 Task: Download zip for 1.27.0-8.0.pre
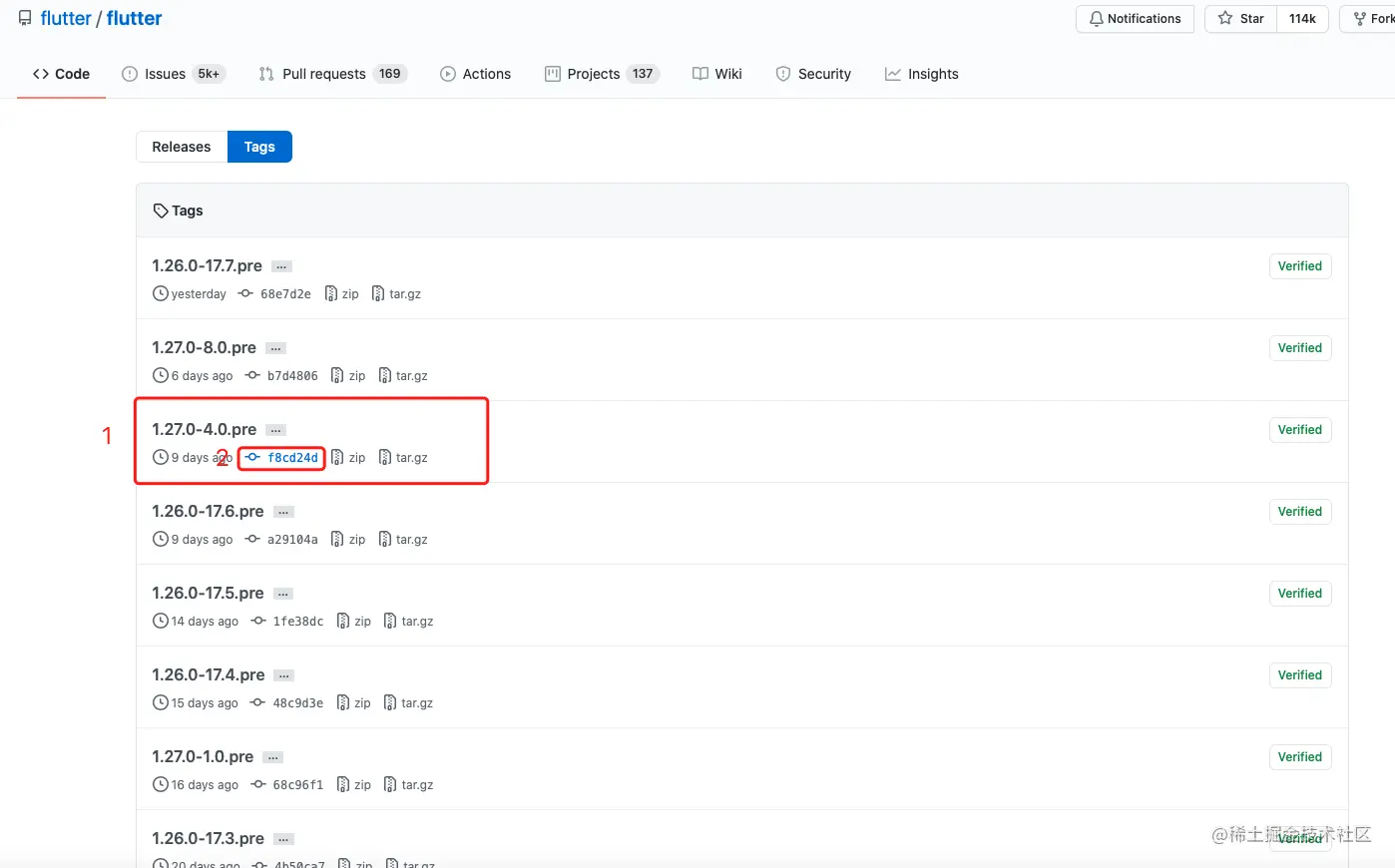point(348,376)
